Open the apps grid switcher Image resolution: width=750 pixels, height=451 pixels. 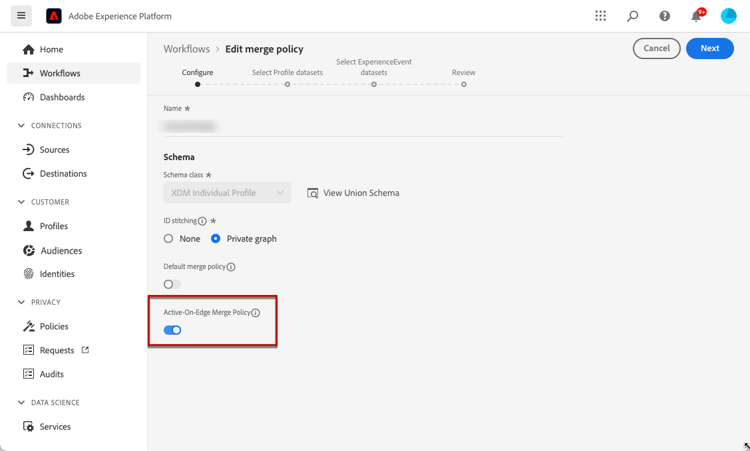pyautogui.click(x=600, y=16)
